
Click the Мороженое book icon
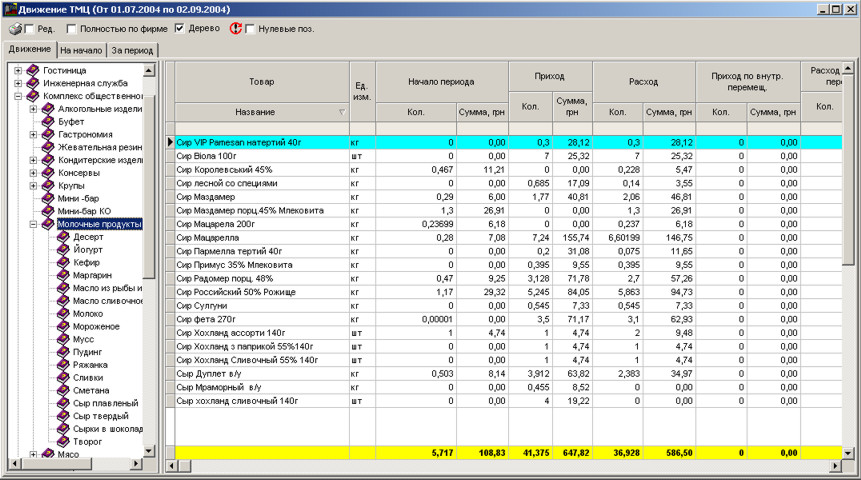(63, 326)
